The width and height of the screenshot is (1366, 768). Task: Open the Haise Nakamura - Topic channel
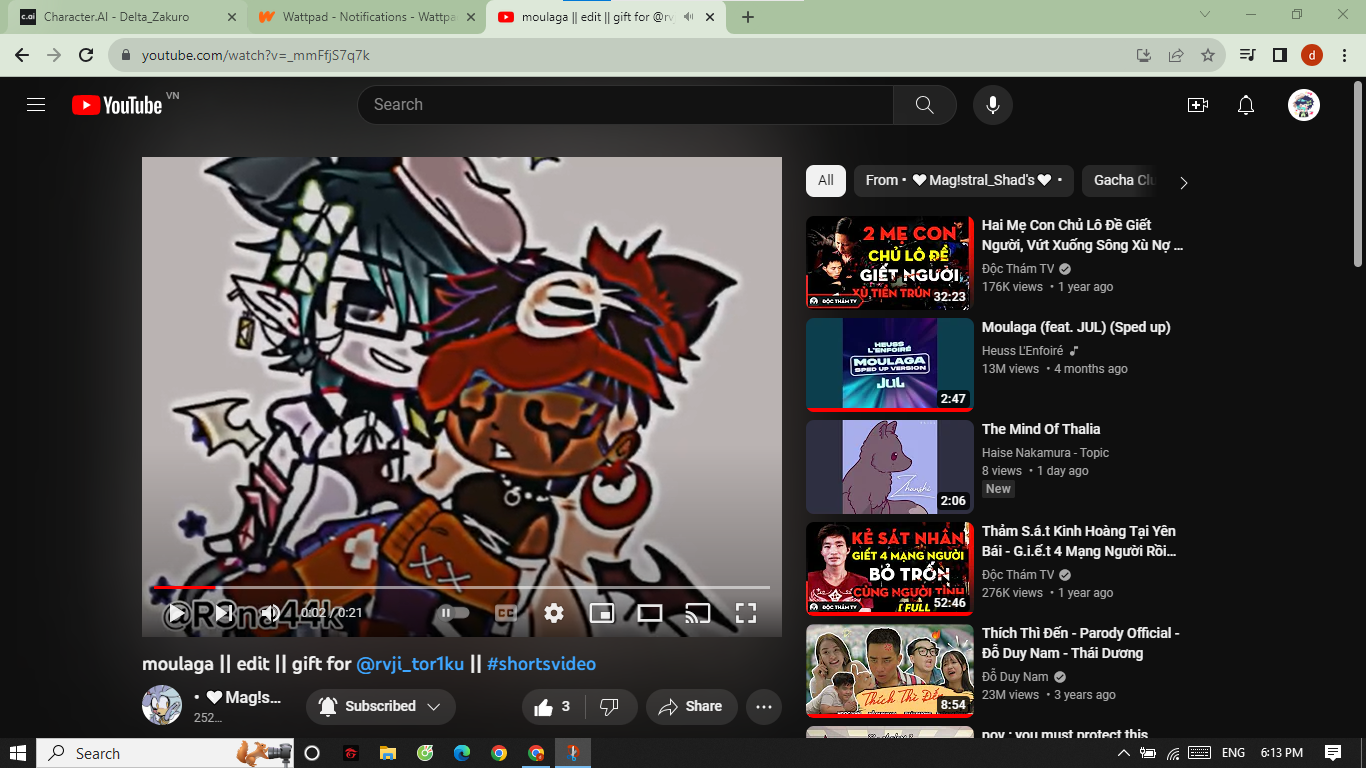1045,453
